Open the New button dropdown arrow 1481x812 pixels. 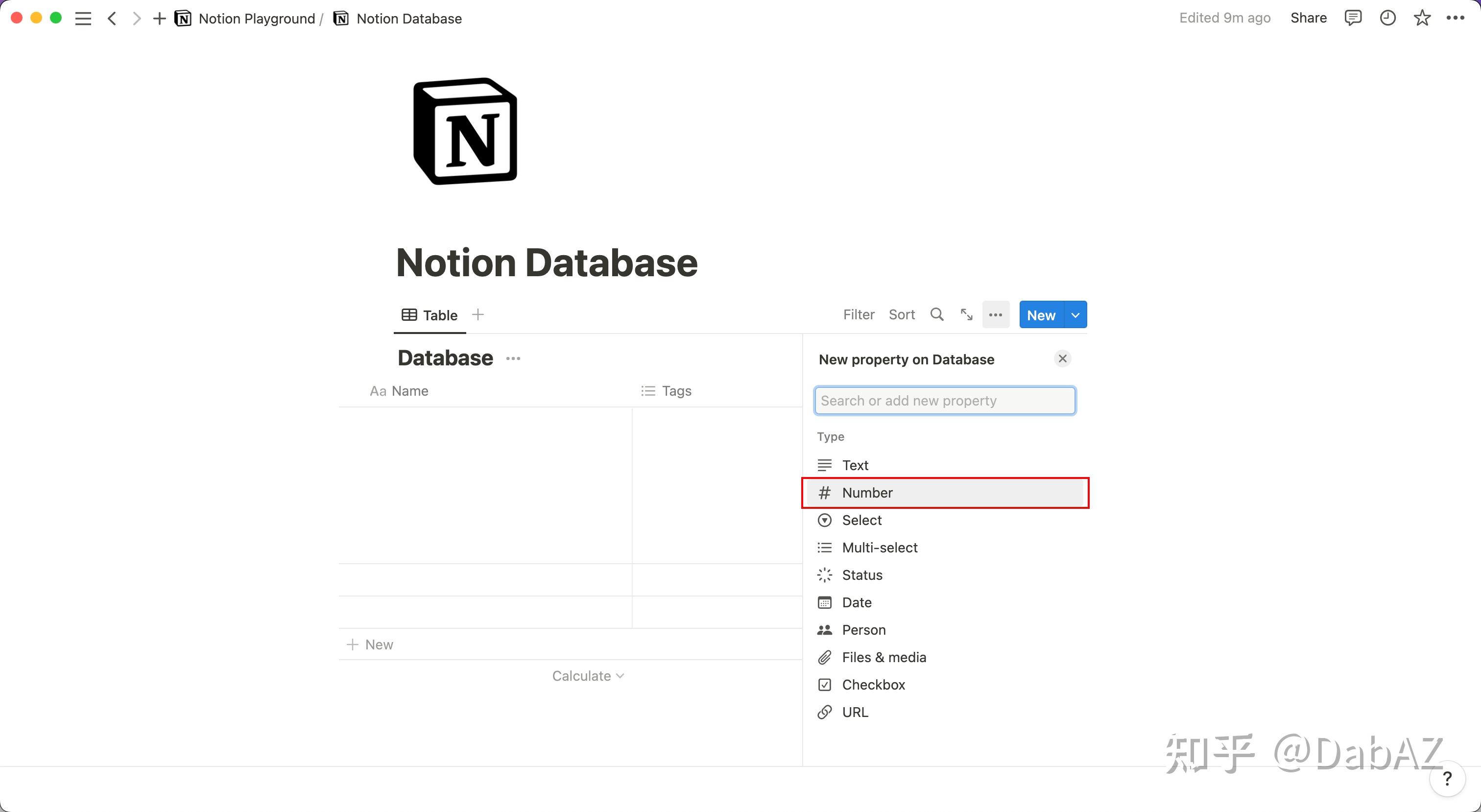1075,314
